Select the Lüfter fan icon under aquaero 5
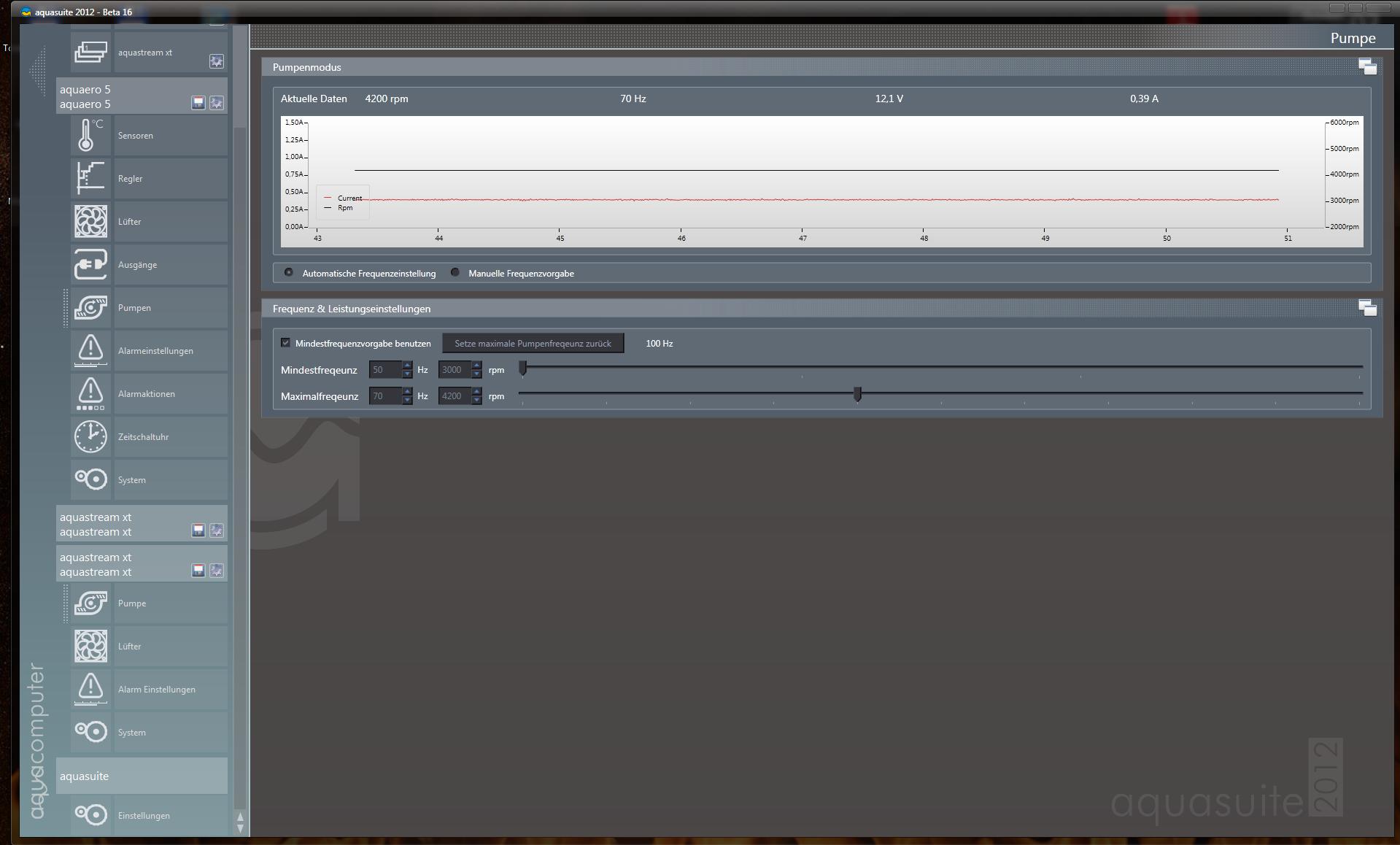Image resolution: width=1400 pixels, height=845 pixels. pyautogui.click(x=90, y=222)
